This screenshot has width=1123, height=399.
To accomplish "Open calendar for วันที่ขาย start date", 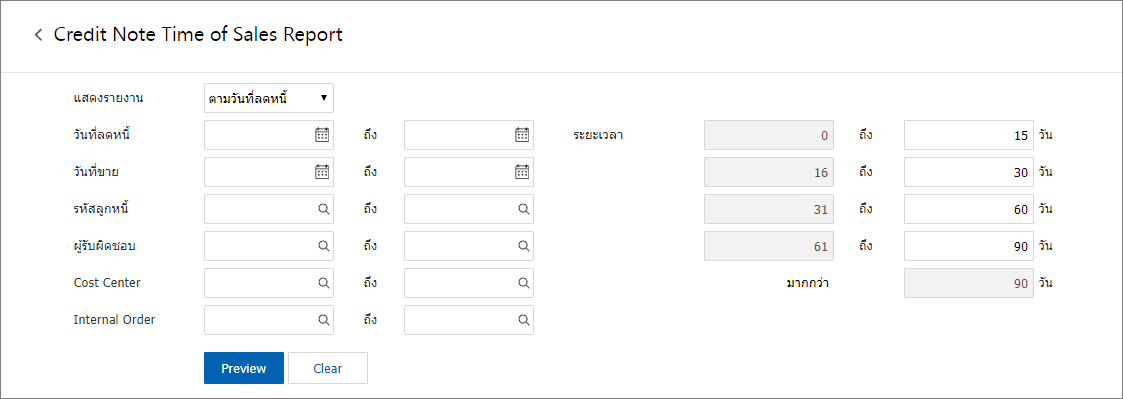I will pos(322,172).
